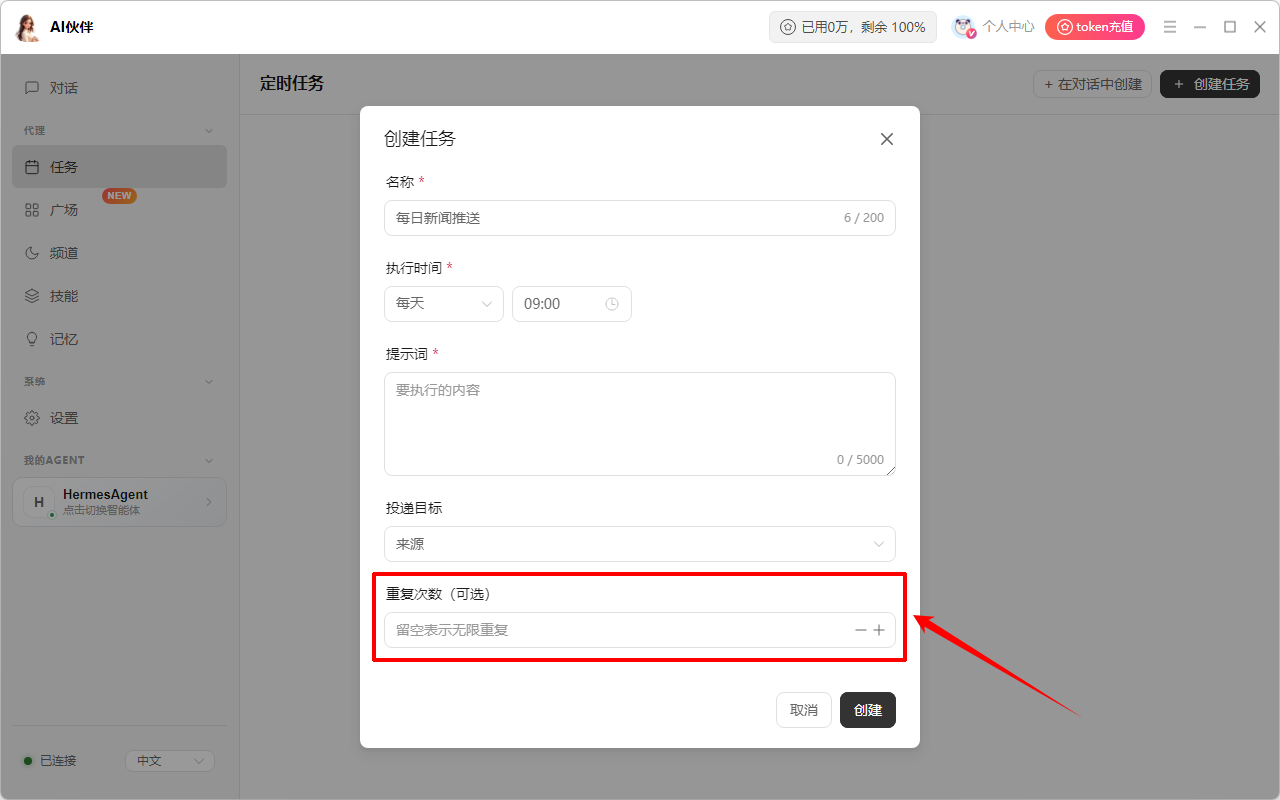Collapse the 我的AGENT section chevron
Screen dimensions: 1280x800
pos(209,461)
